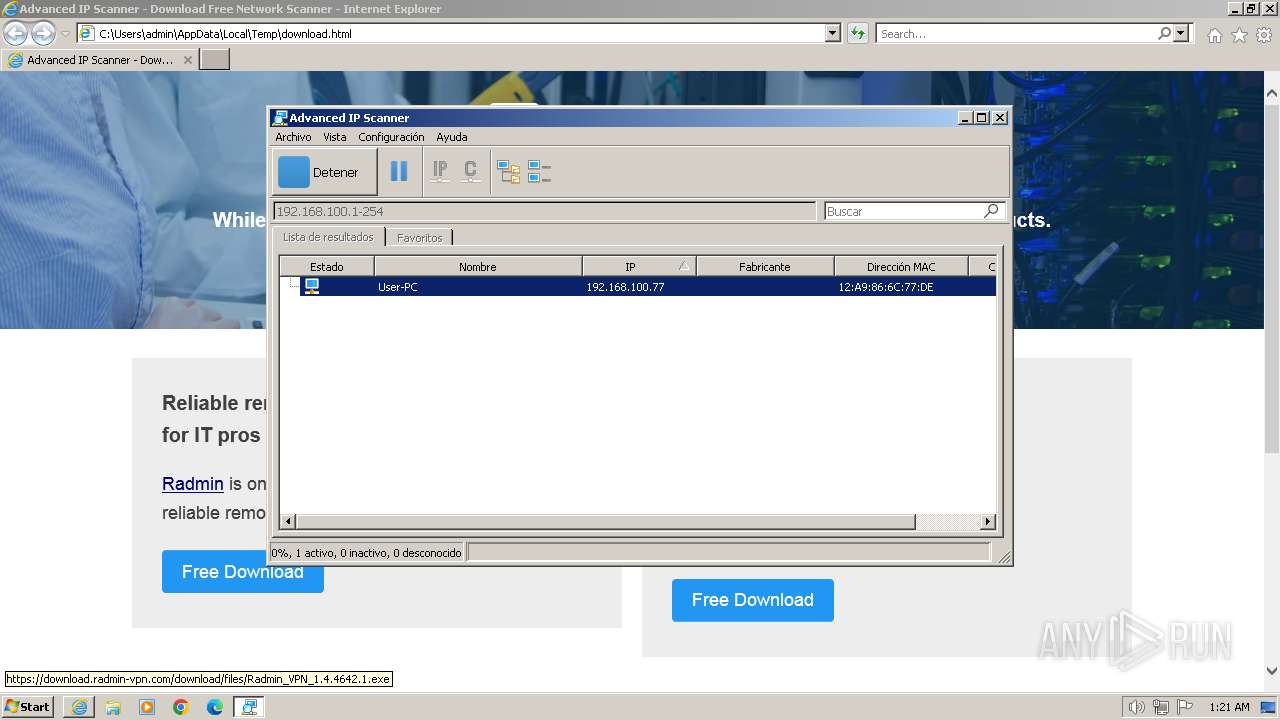Open Google Chrome from taskbar
Viewport: 1280px width, 720px height.
pos(181,707)
